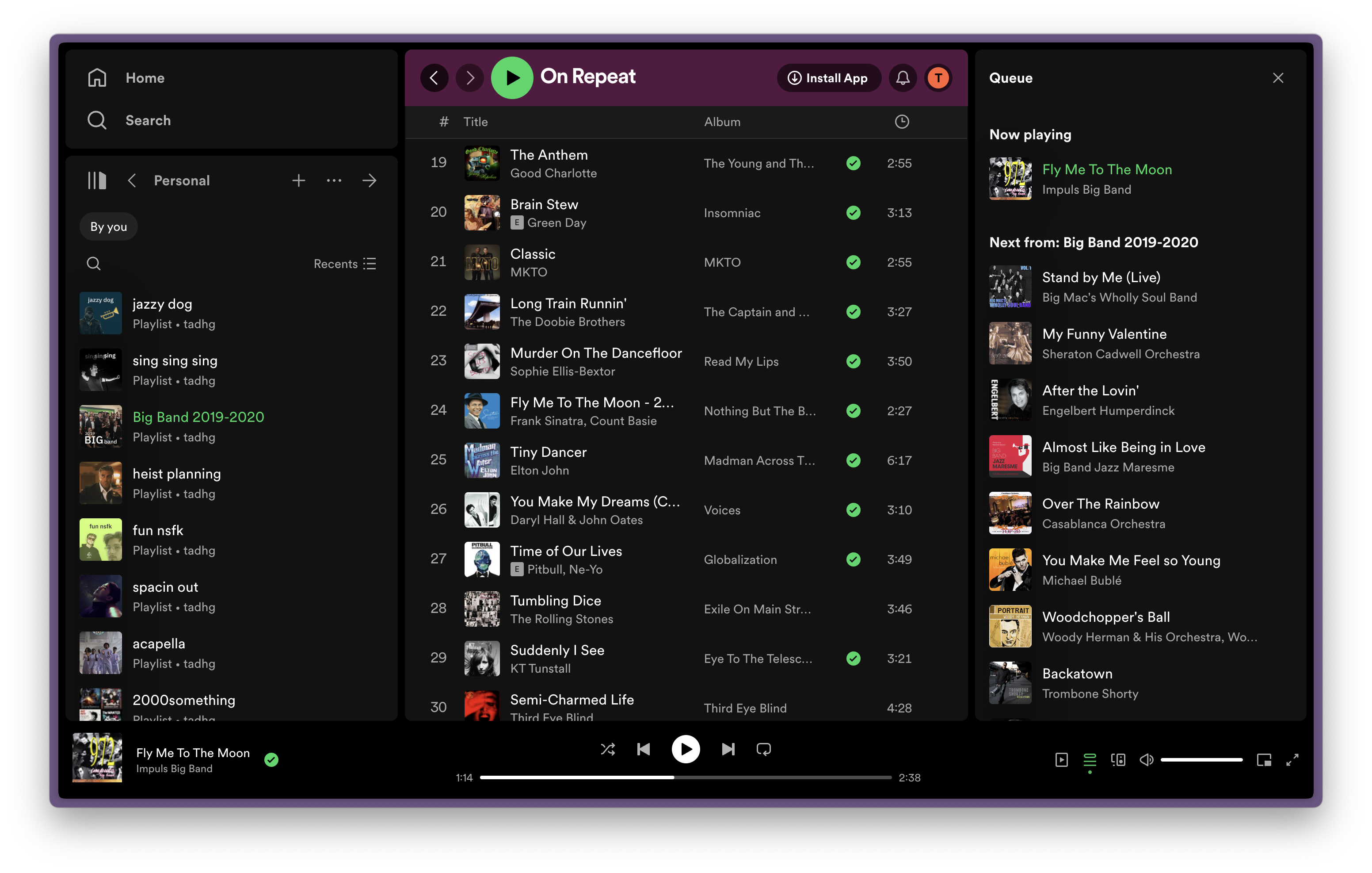Sort tracks by the Title column

click(x=475, y=122)
